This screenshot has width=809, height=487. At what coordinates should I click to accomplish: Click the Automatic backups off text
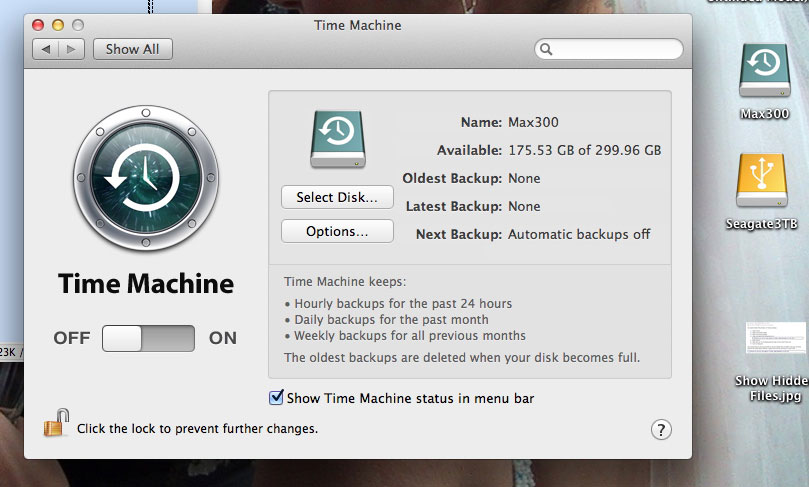click(x=579, y=234)
